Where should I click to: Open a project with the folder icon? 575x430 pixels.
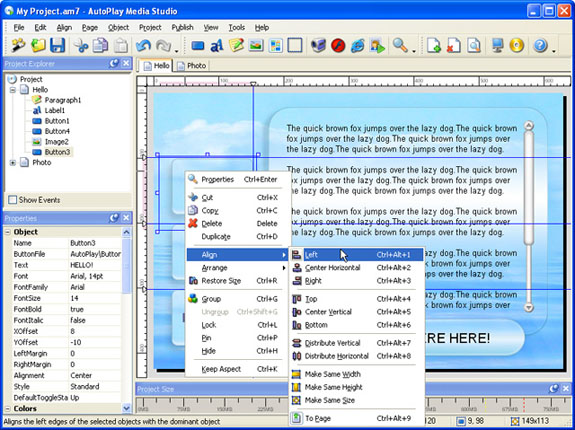(x=38, y=45)
